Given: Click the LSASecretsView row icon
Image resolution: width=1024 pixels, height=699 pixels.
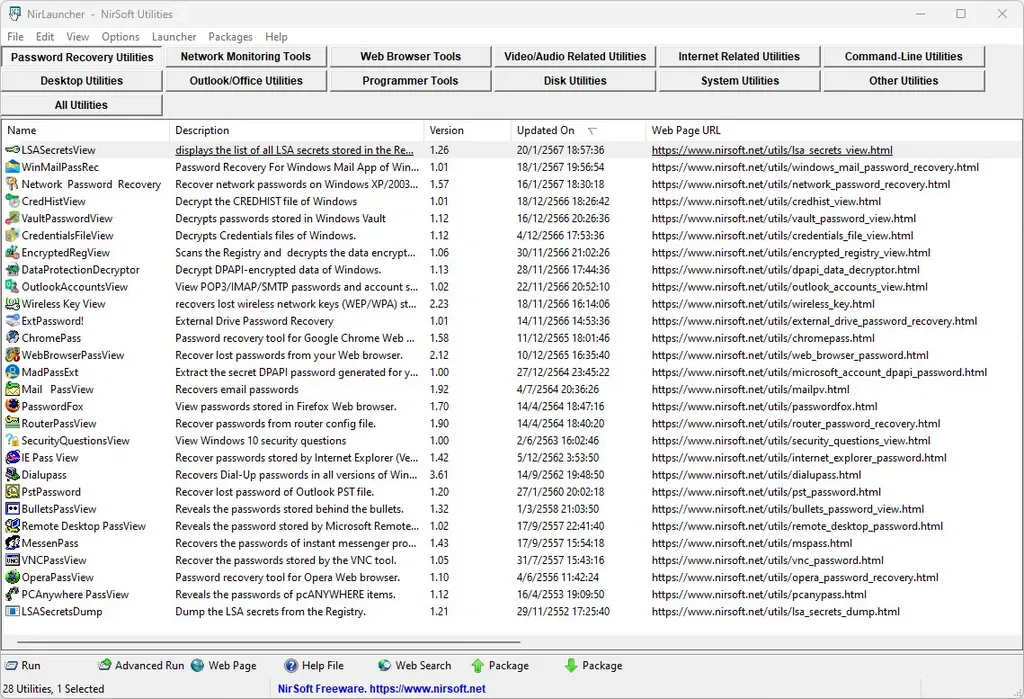Looking at the screenshot, I should coord(12,150).
